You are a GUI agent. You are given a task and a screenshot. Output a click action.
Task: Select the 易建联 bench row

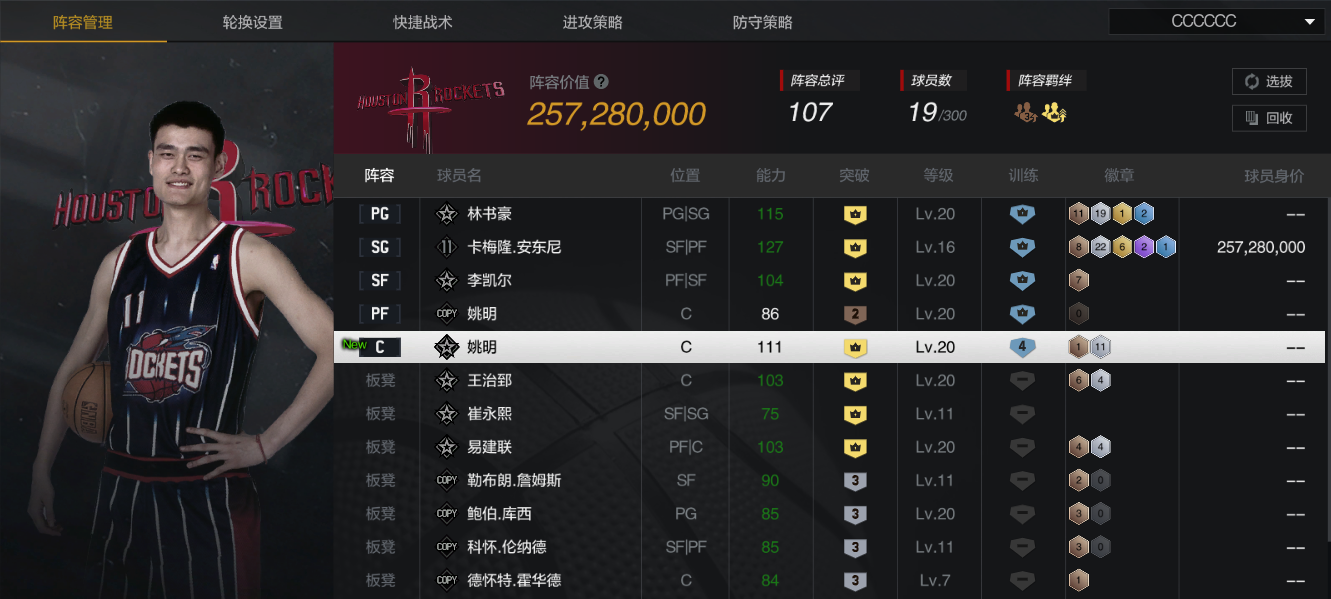click(829, 447)
